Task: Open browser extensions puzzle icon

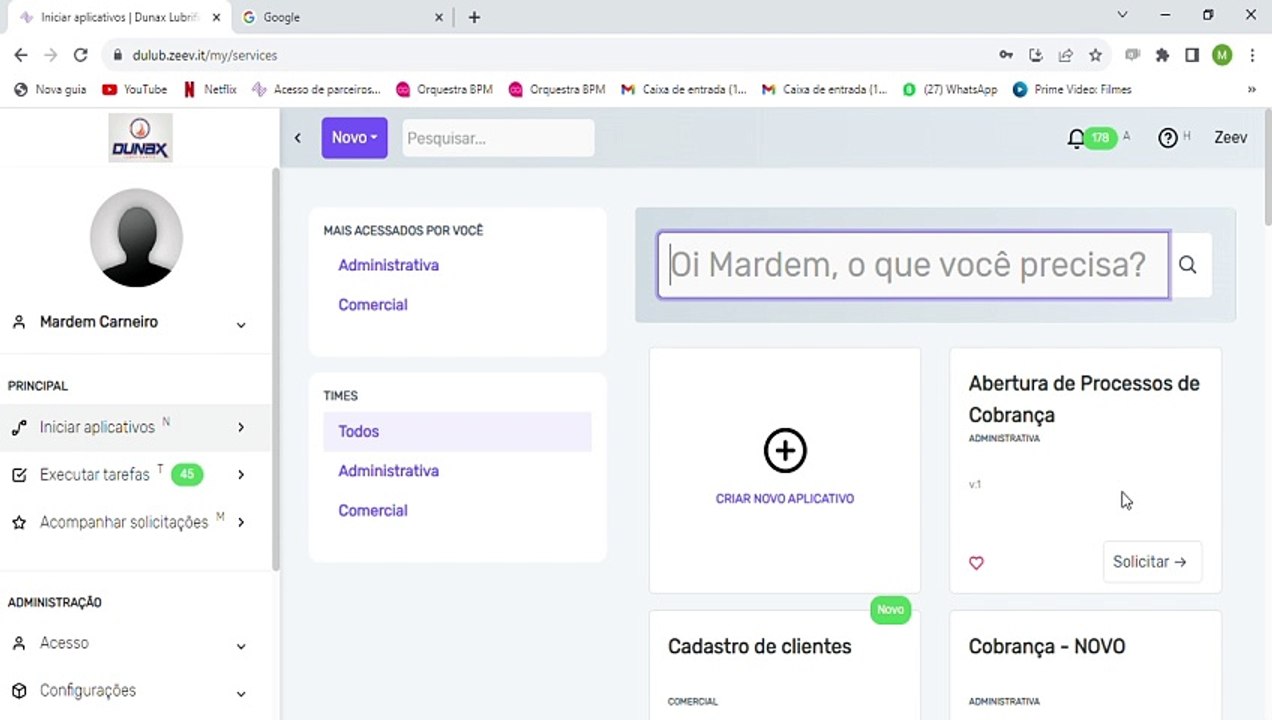Action: coord(1162,55)
